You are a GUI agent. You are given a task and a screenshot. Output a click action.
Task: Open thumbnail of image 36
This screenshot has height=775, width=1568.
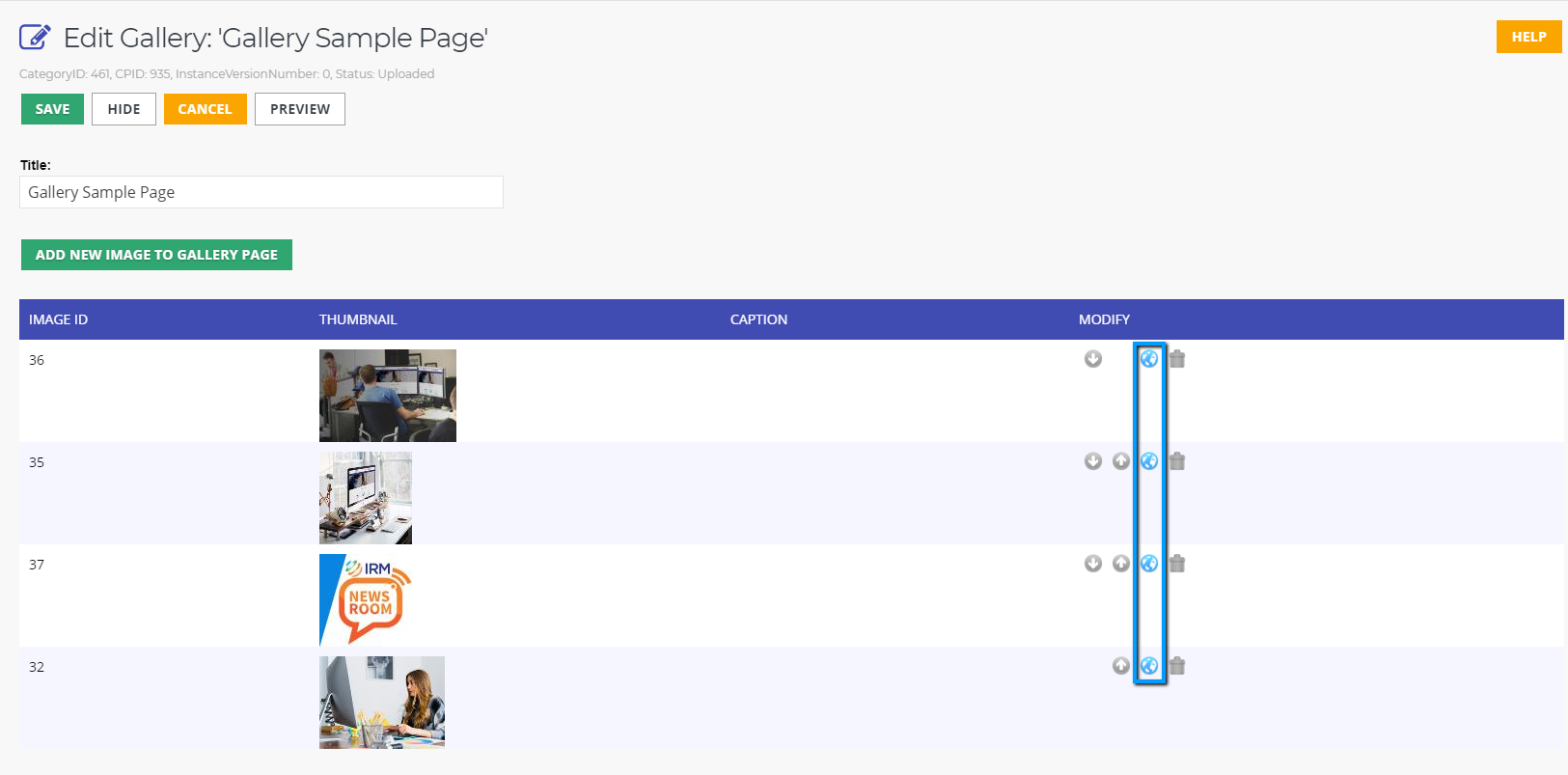pos(388,396)
